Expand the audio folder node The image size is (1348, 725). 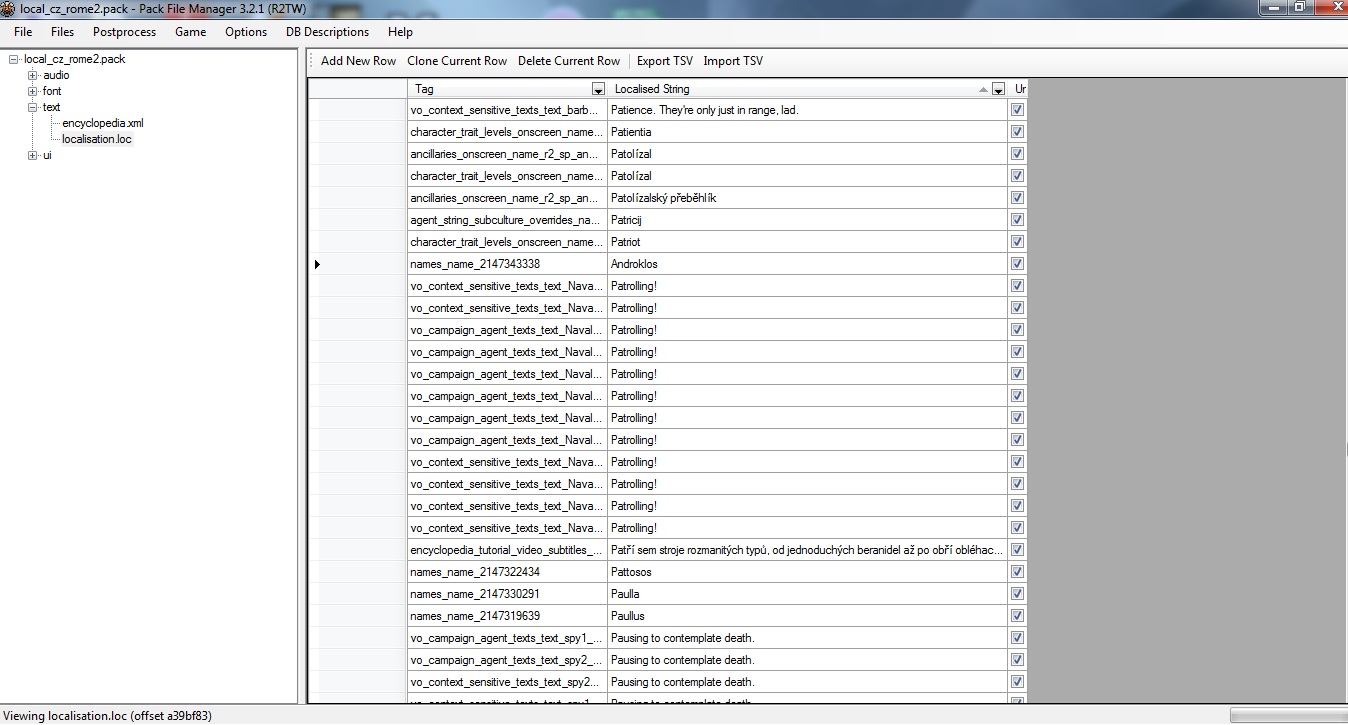click(32, 75)
